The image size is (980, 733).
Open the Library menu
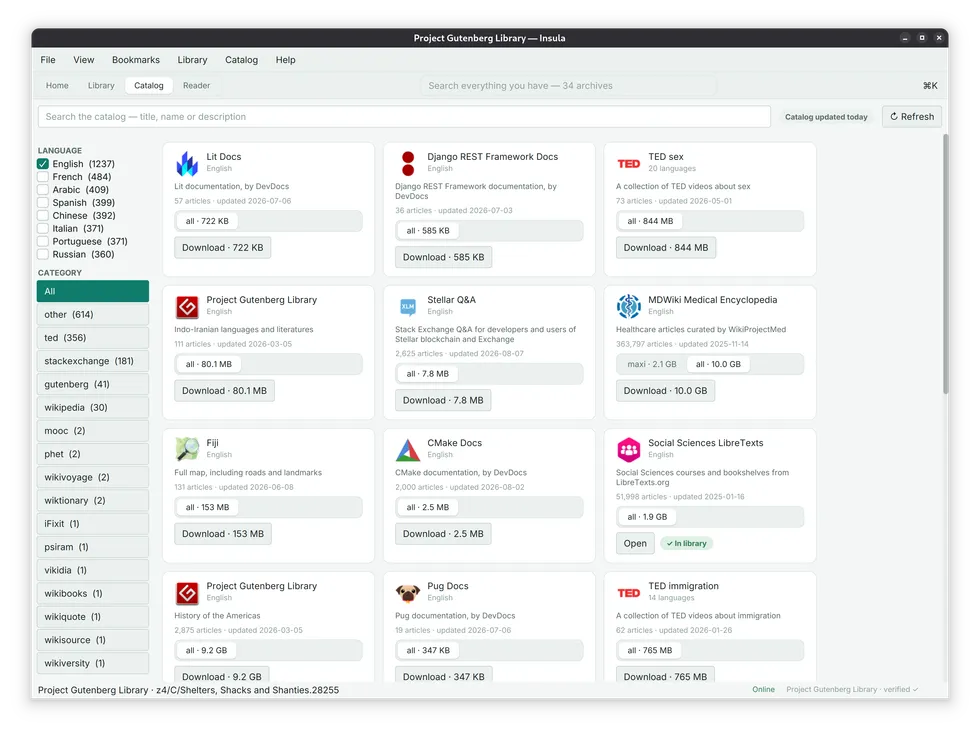tap(192, 60)
